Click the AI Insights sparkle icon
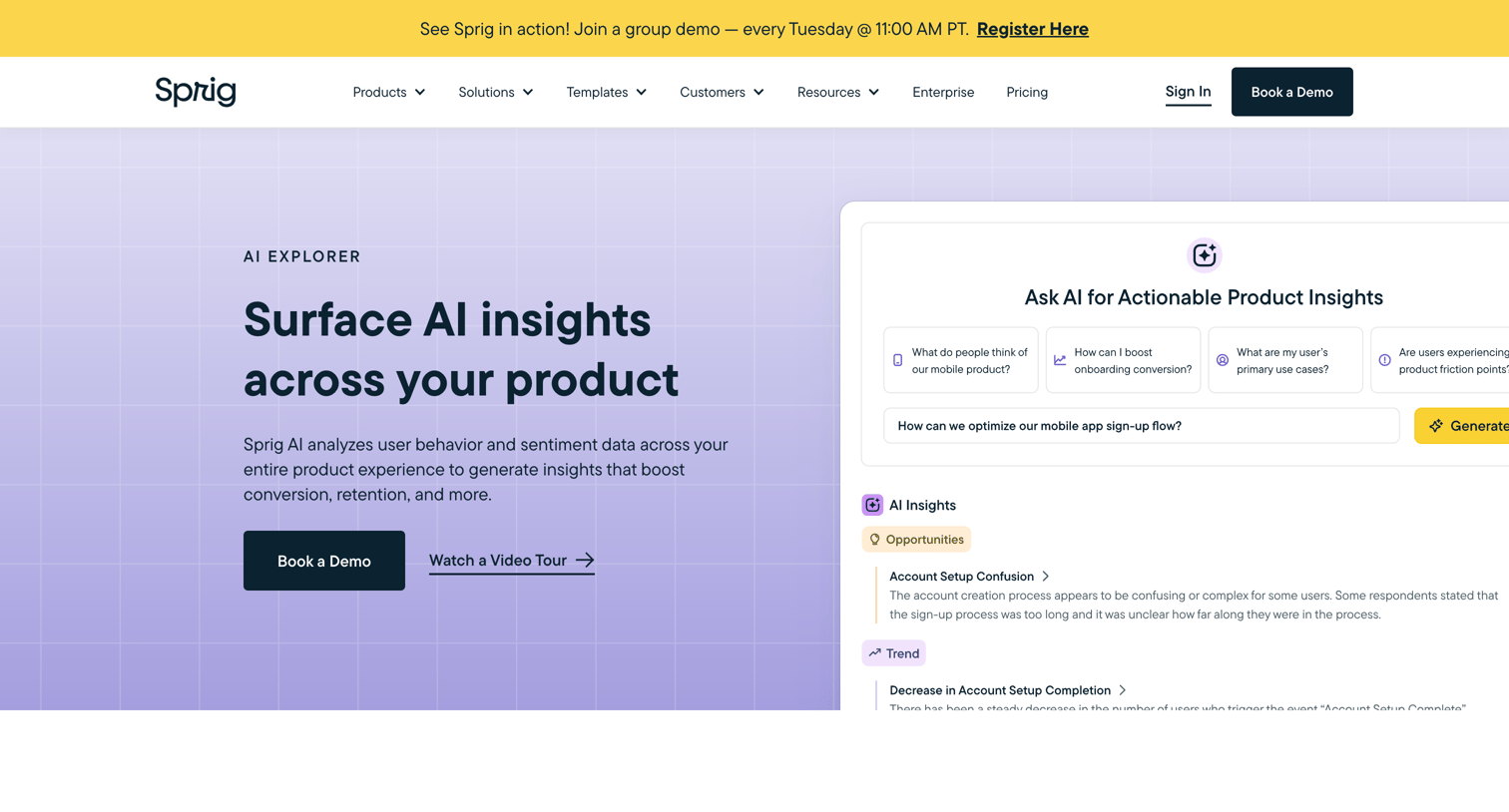 tap(872, 505)
